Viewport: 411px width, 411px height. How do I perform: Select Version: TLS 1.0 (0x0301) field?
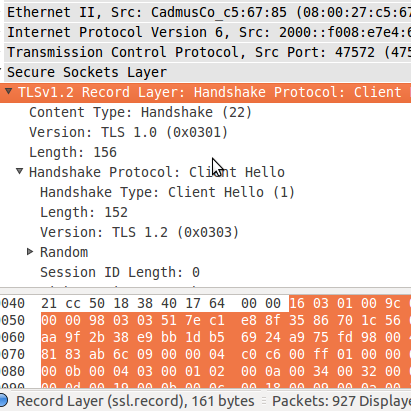(128, 132)
